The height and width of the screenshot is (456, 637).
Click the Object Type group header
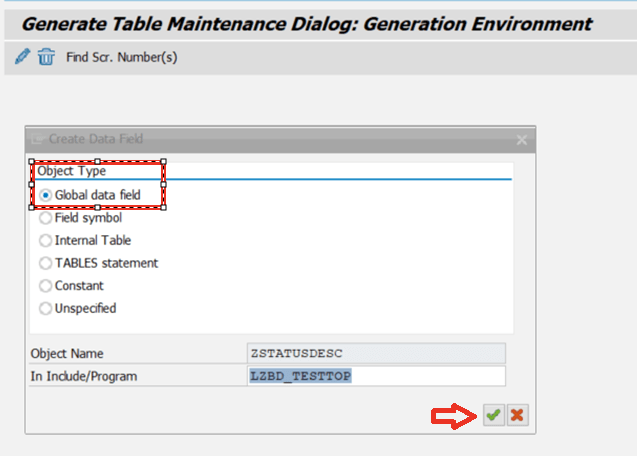click(x=72, y=171)
